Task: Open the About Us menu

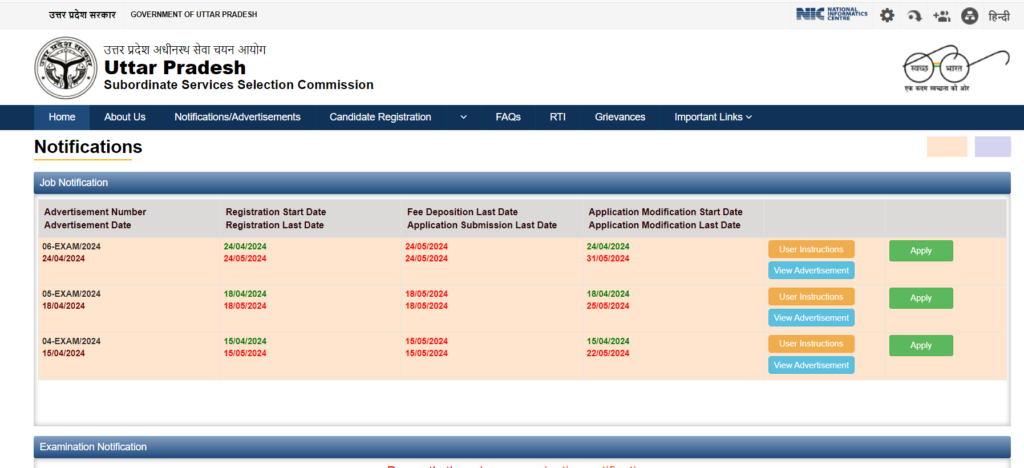Action: click(x=125, y=117)
